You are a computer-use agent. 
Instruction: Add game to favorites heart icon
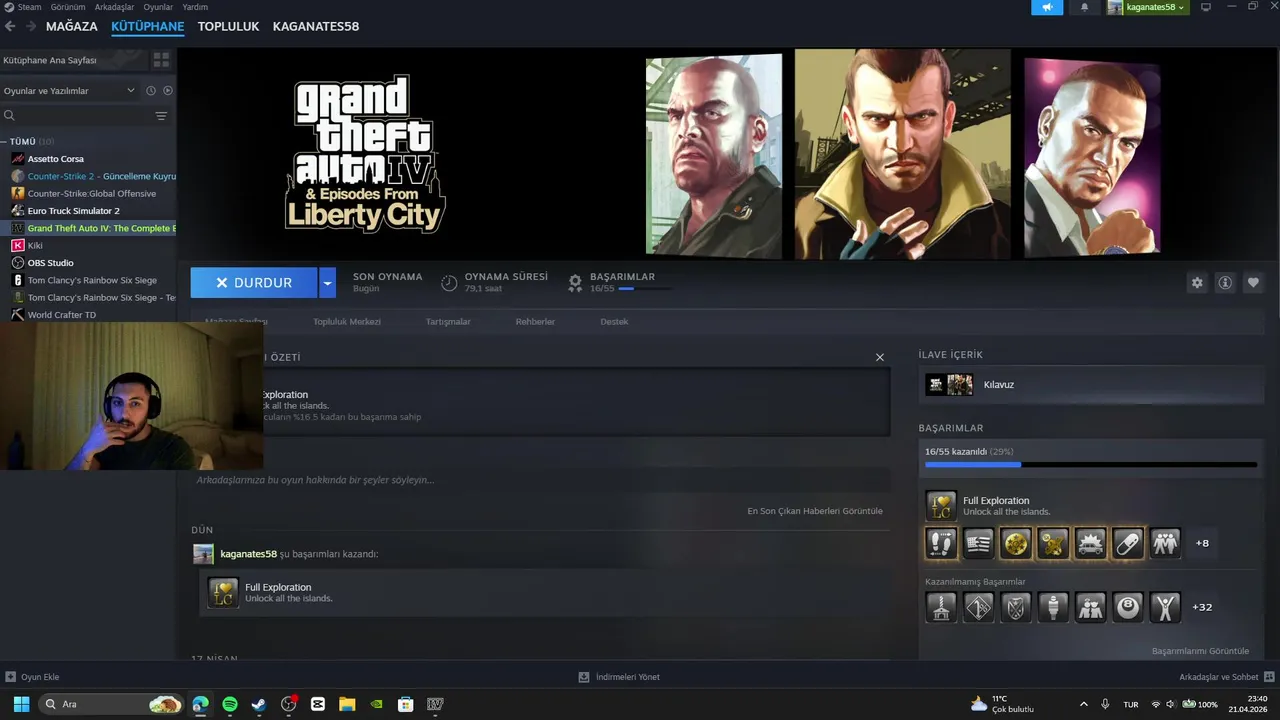click(x=1253, y=283)
